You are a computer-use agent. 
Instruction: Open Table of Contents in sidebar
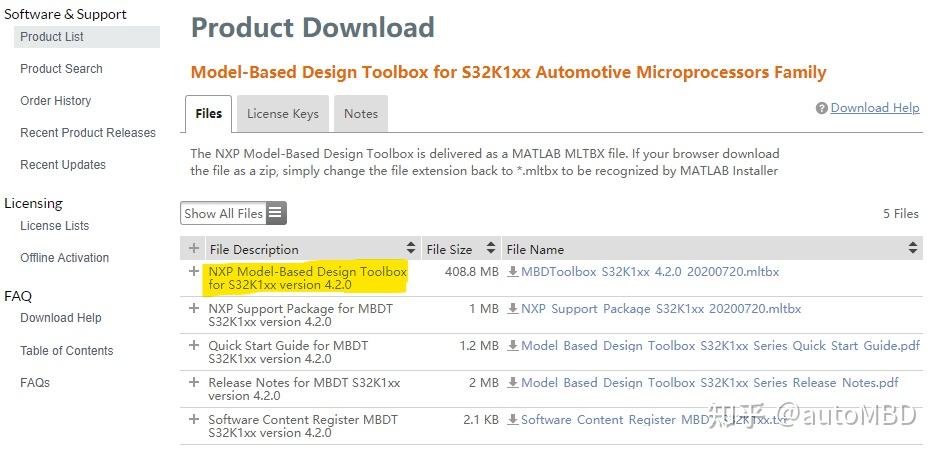click(x=67, y=351)
